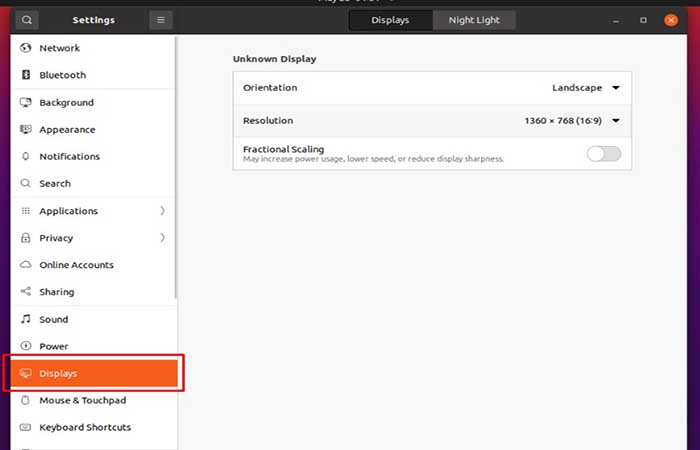
Task: Open the Power label in sidebar
Action: click(x=54, y=346)
